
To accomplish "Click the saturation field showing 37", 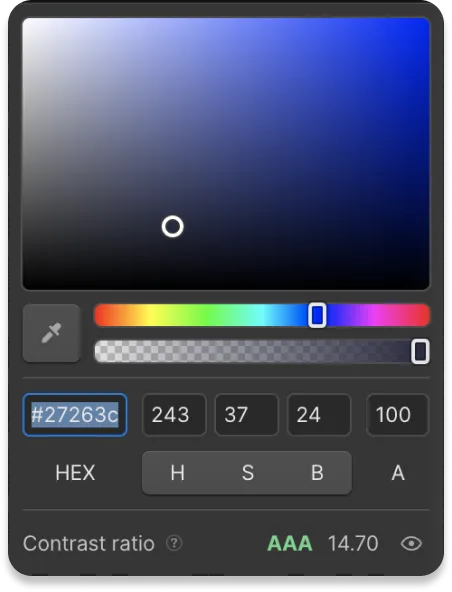I will pyautogui.click(x=247, y=415).
